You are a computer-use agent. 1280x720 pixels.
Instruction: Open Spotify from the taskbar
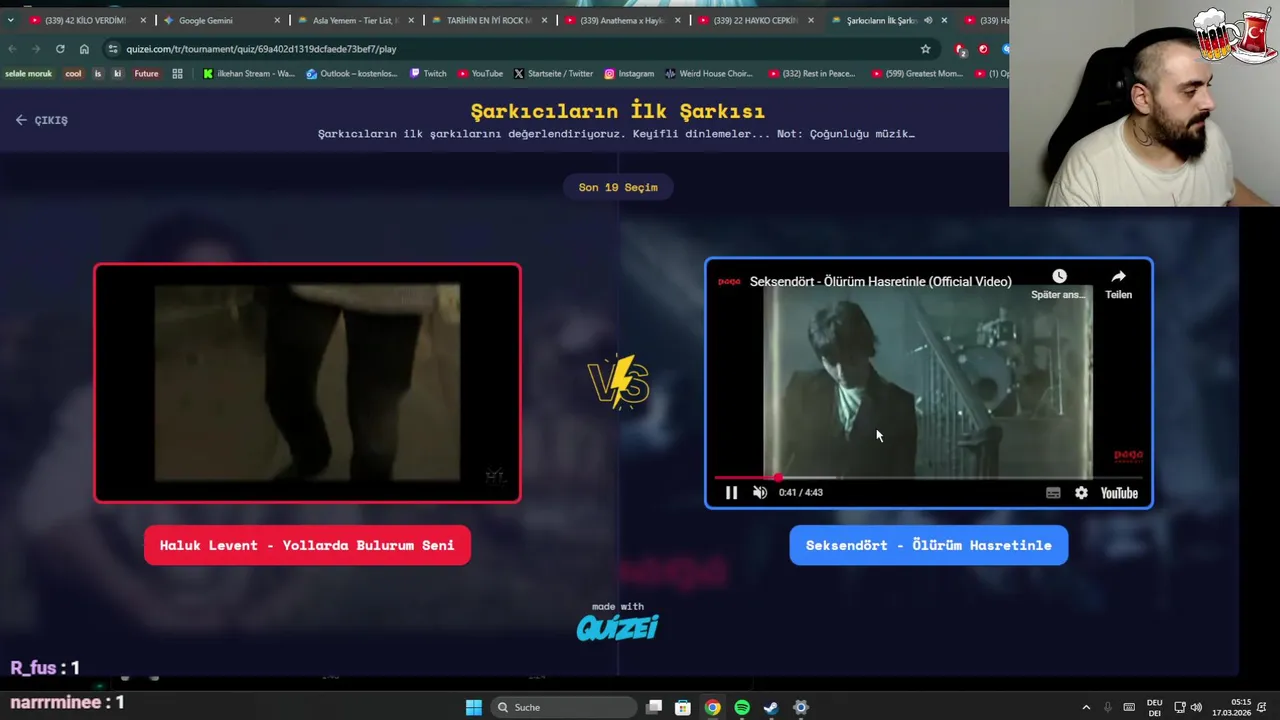[742, 707]
